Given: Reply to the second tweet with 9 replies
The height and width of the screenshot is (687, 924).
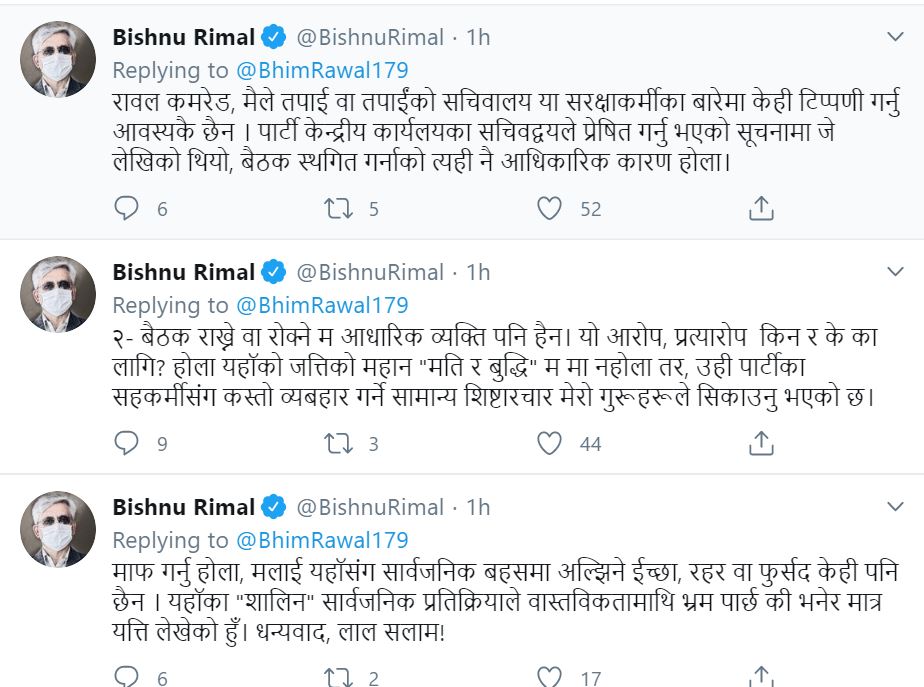Looking at the screenshot, I should (x=127, y=442).
